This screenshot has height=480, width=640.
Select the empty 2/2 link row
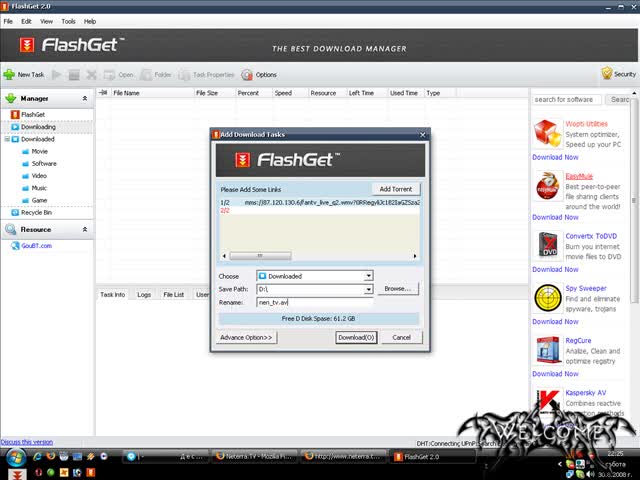[320, 211]
